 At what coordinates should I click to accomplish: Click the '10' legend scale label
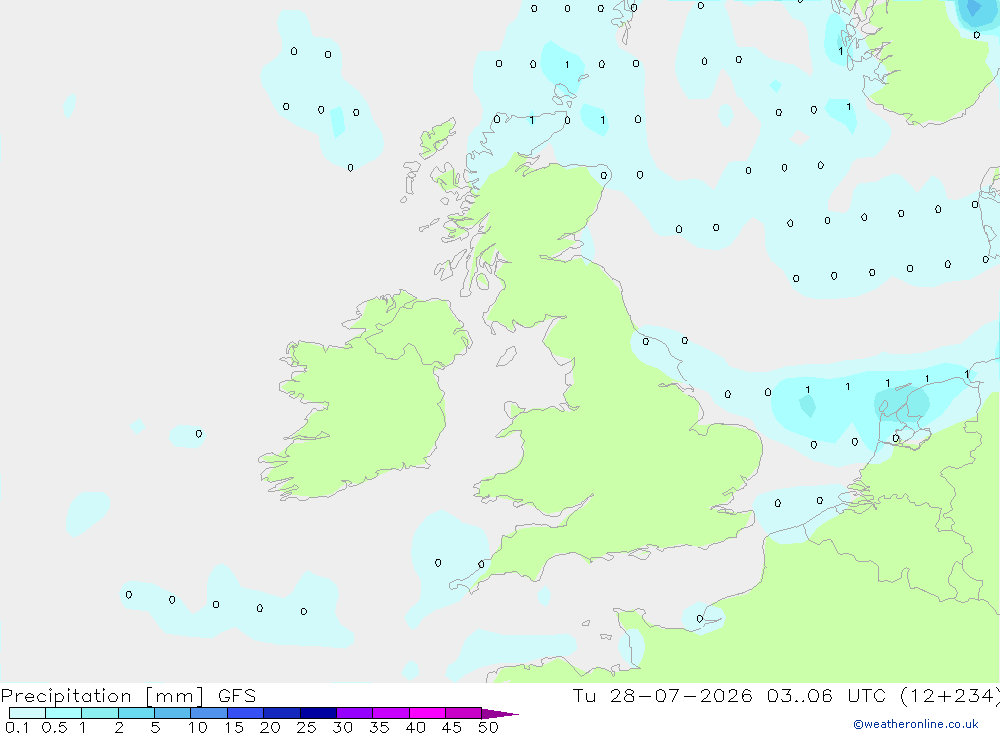pos(198,727)
